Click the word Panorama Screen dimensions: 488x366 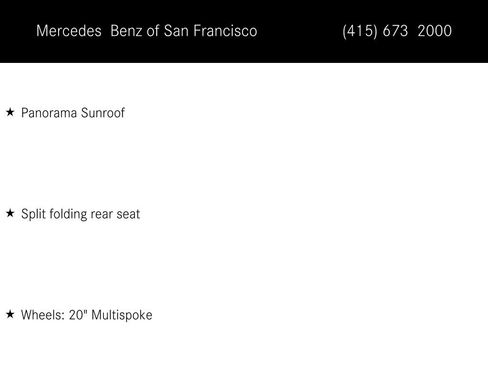pos(49,113)
